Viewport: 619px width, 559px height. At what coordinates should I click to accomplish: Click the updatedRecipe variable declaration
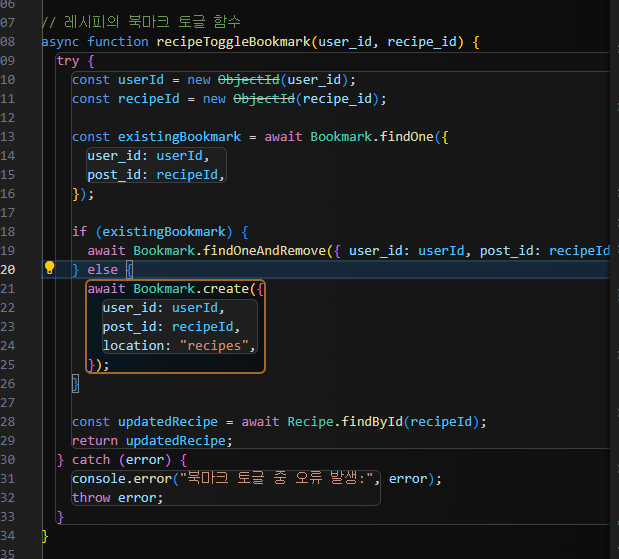[x=168, y=422]
